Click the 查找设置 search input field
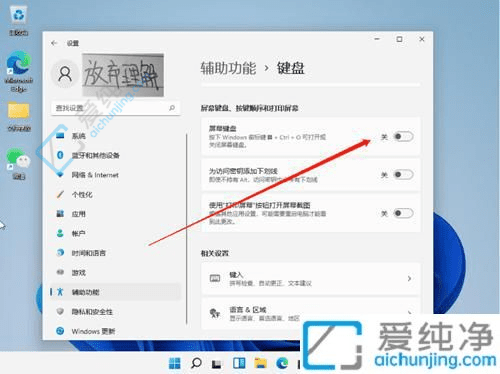The image size is (500, 374). point(116,108)
